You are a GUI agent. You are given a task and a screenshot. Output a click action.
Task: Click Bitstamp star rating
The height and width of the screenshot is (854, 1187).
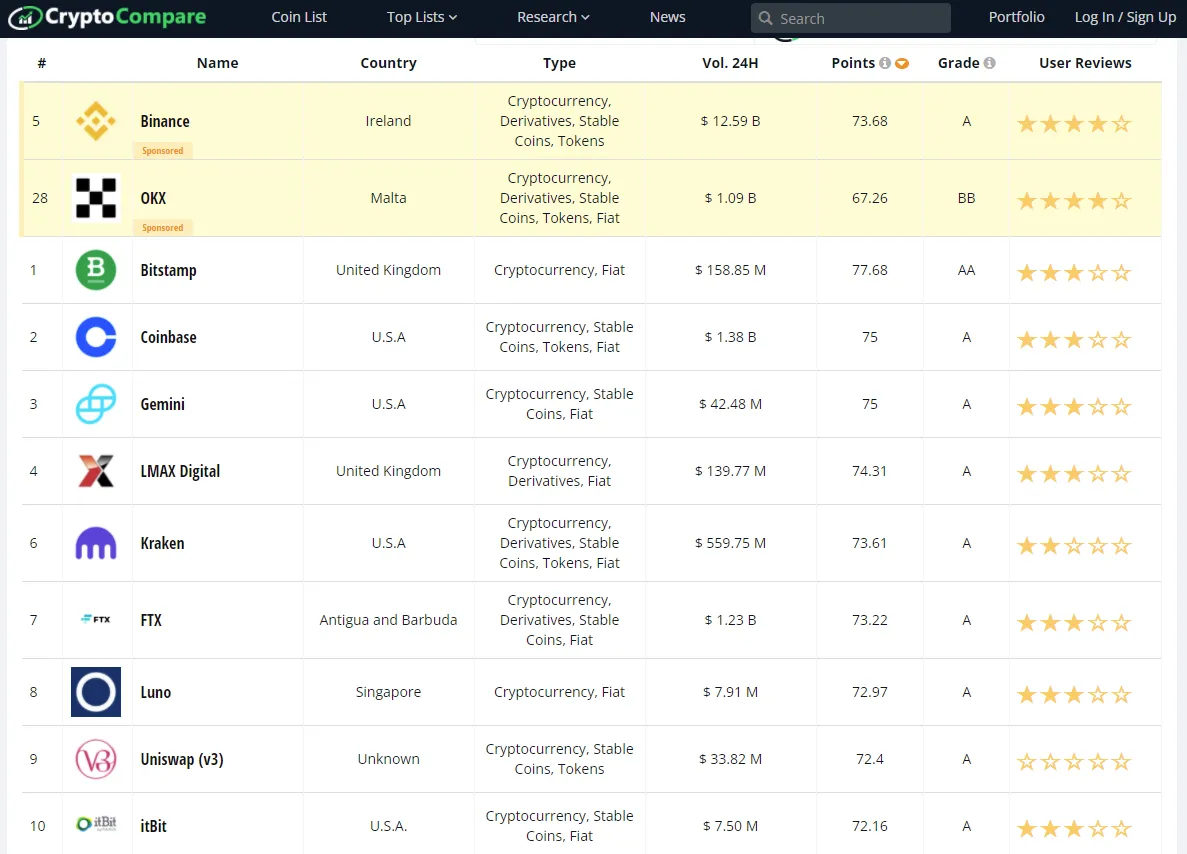(1073, 273)
